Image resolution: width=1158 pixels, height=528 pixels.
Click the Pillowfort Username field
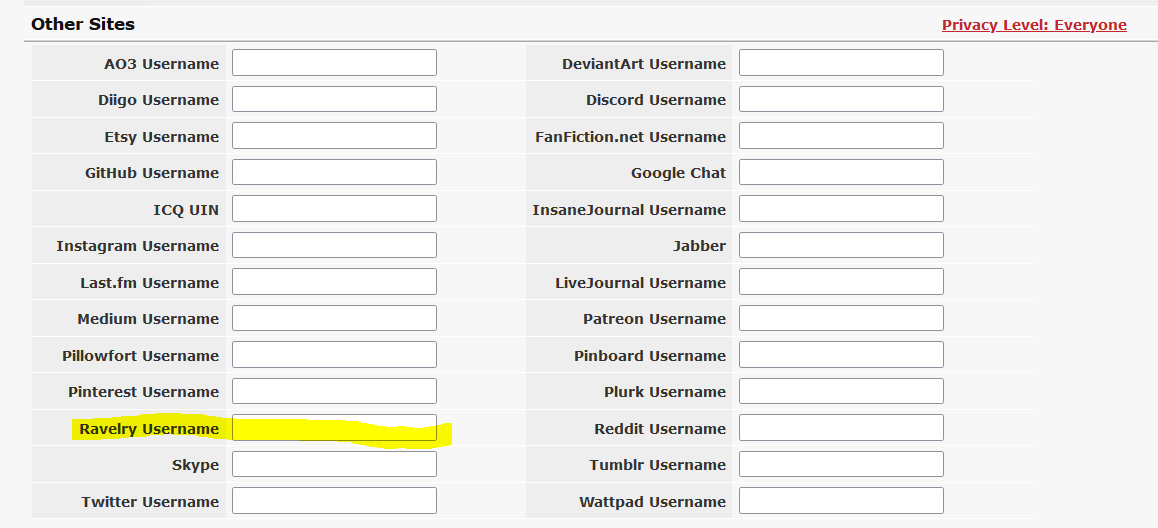click(x=335, y=355)
